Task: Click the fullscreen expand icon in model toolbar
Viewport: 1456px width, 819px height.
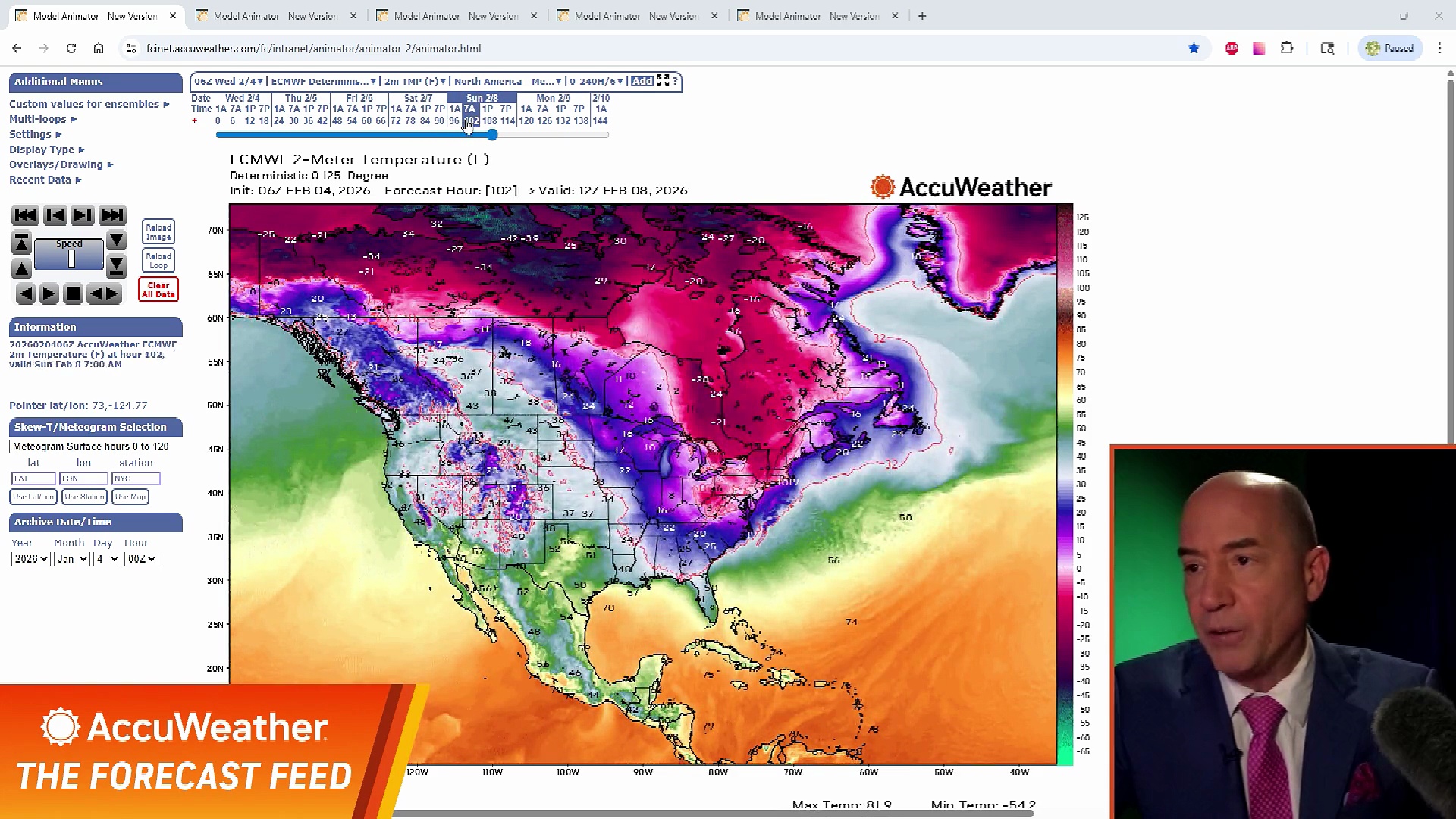Action: [x=663, y=81]
